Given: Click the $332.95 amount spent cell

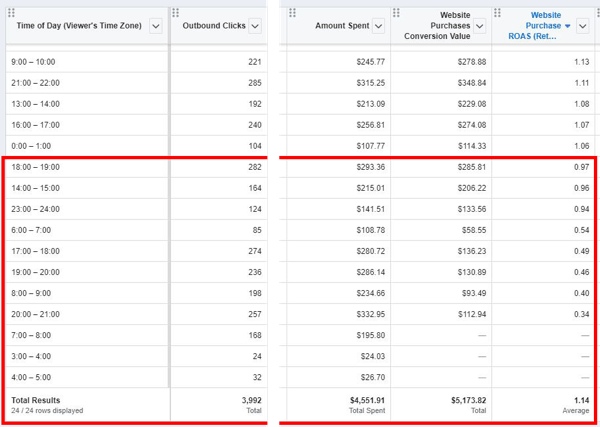Looking at the screenshot, I should 370,314.
